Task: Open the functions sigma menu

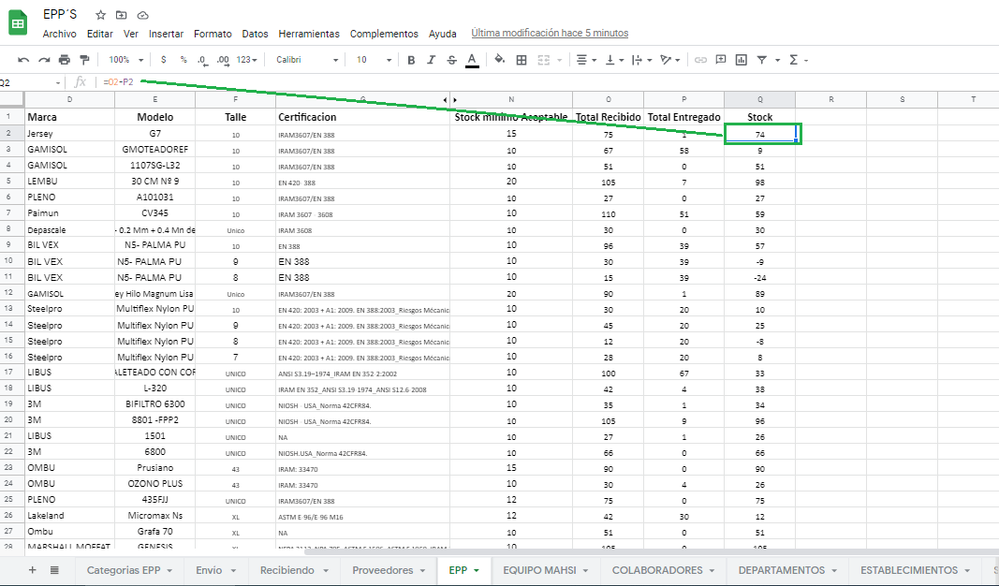Action: click(x=798, y=60)
